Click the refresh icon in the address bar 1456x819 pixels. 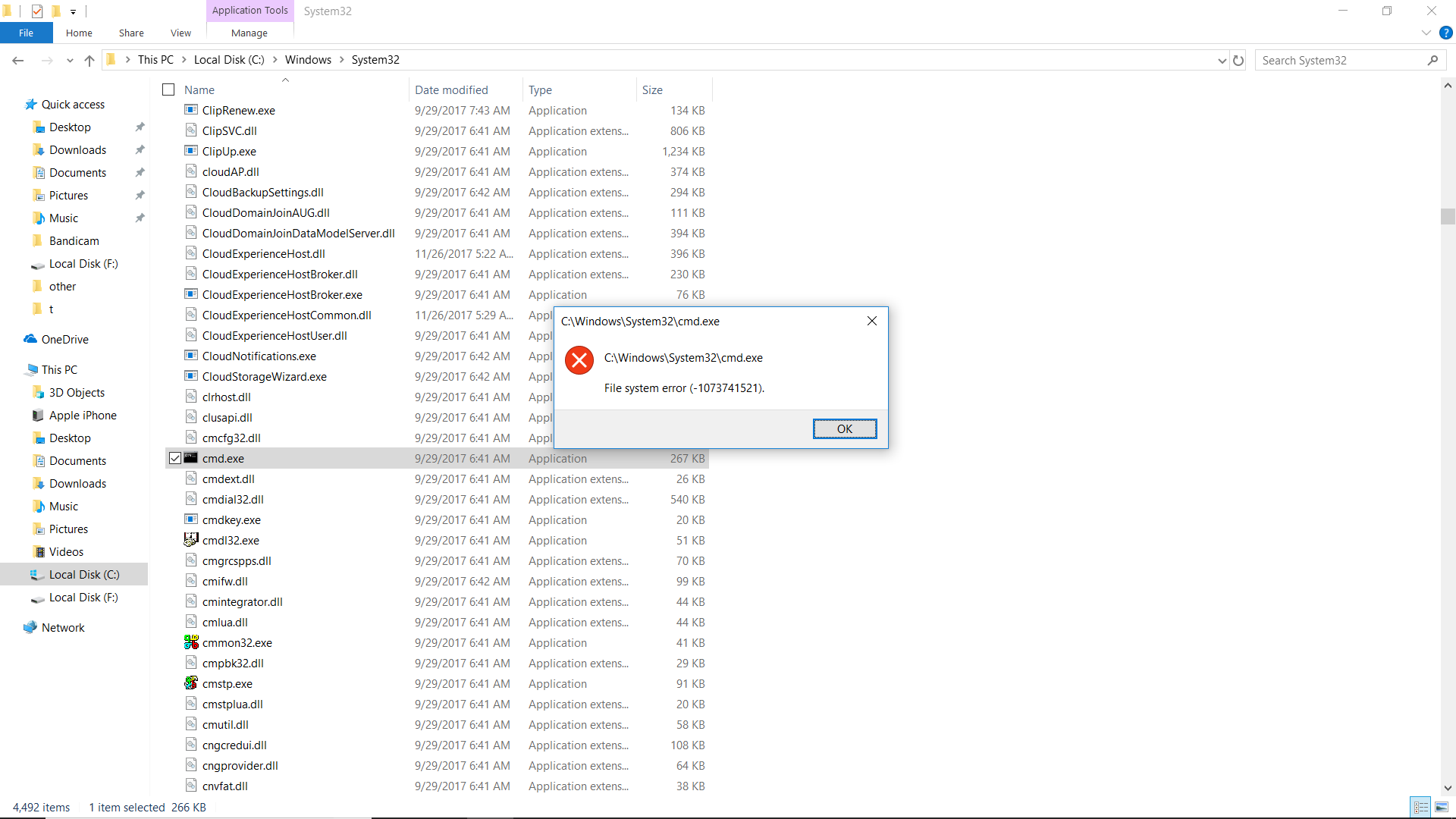click(1238, 60)
